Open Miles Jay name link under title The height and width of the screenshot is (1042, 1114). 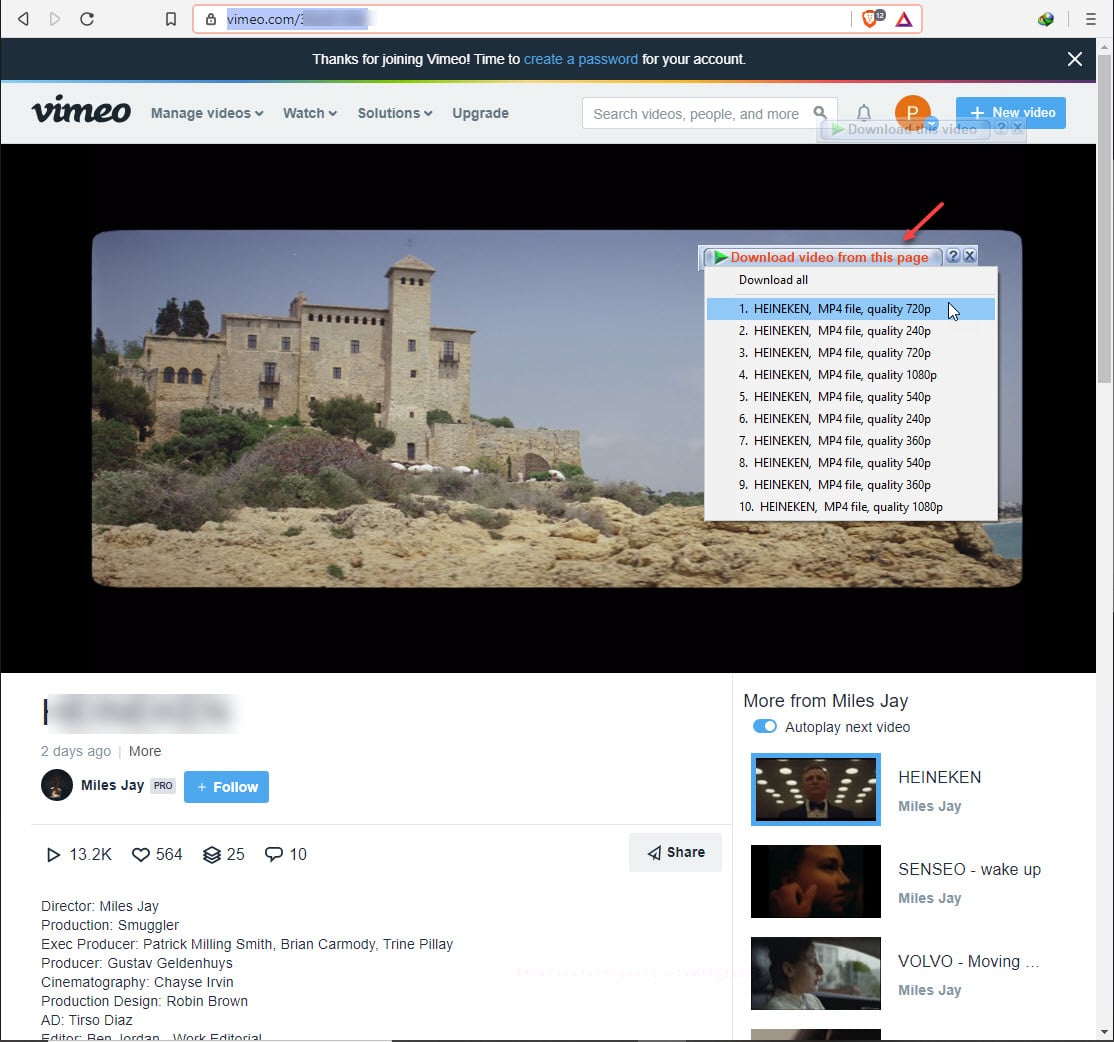(112, 785)
